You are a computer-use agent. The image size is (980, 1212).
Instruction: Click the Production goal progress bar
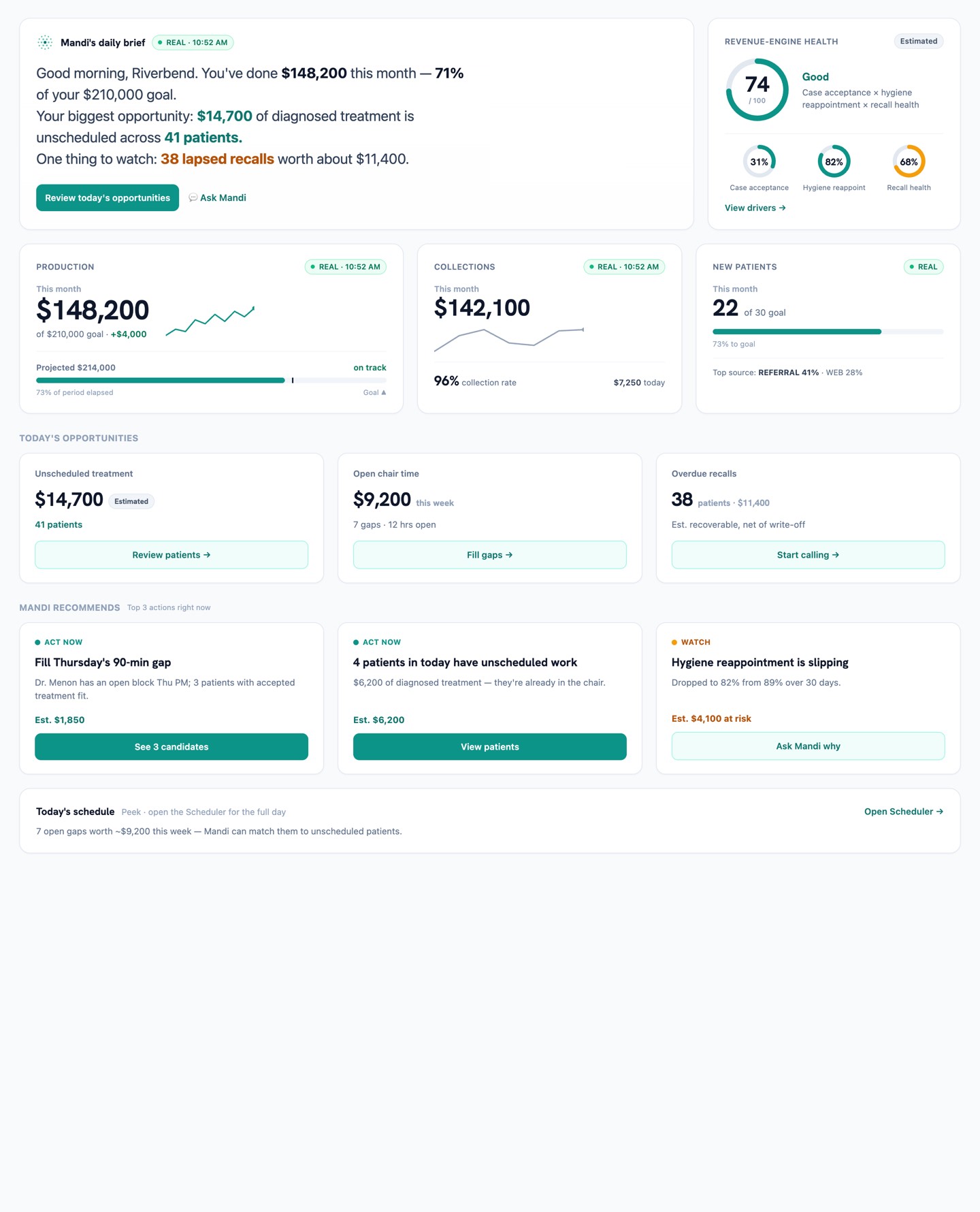tap(211, 381)
